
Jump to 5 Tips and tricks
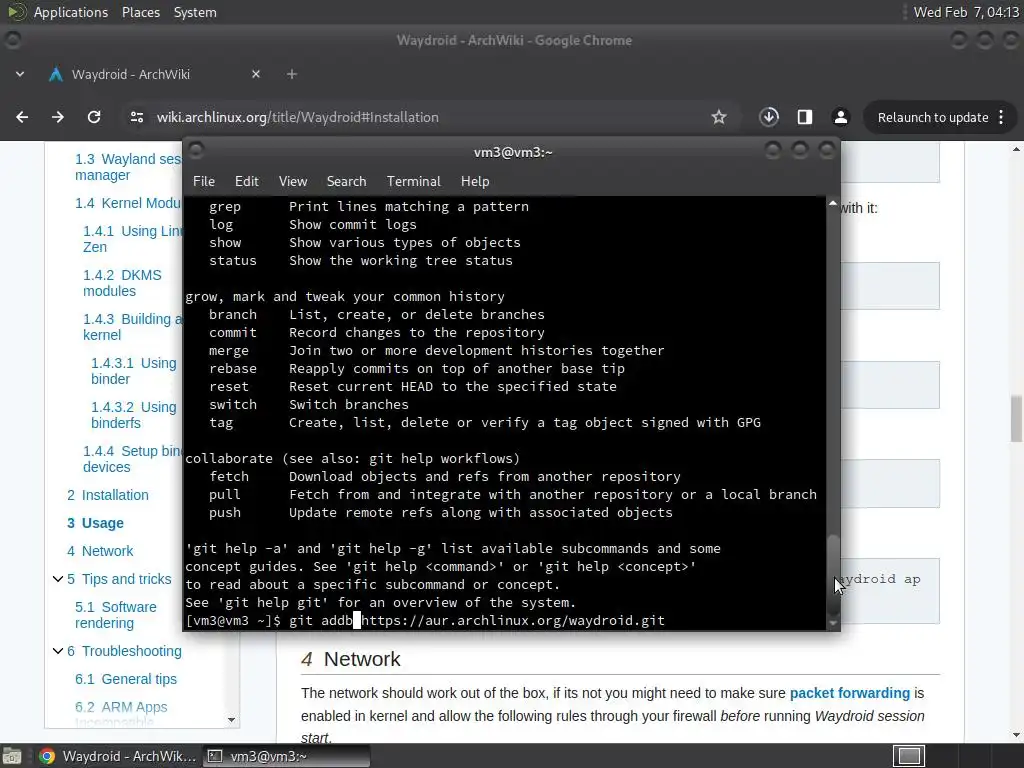[x=119, y=579]
